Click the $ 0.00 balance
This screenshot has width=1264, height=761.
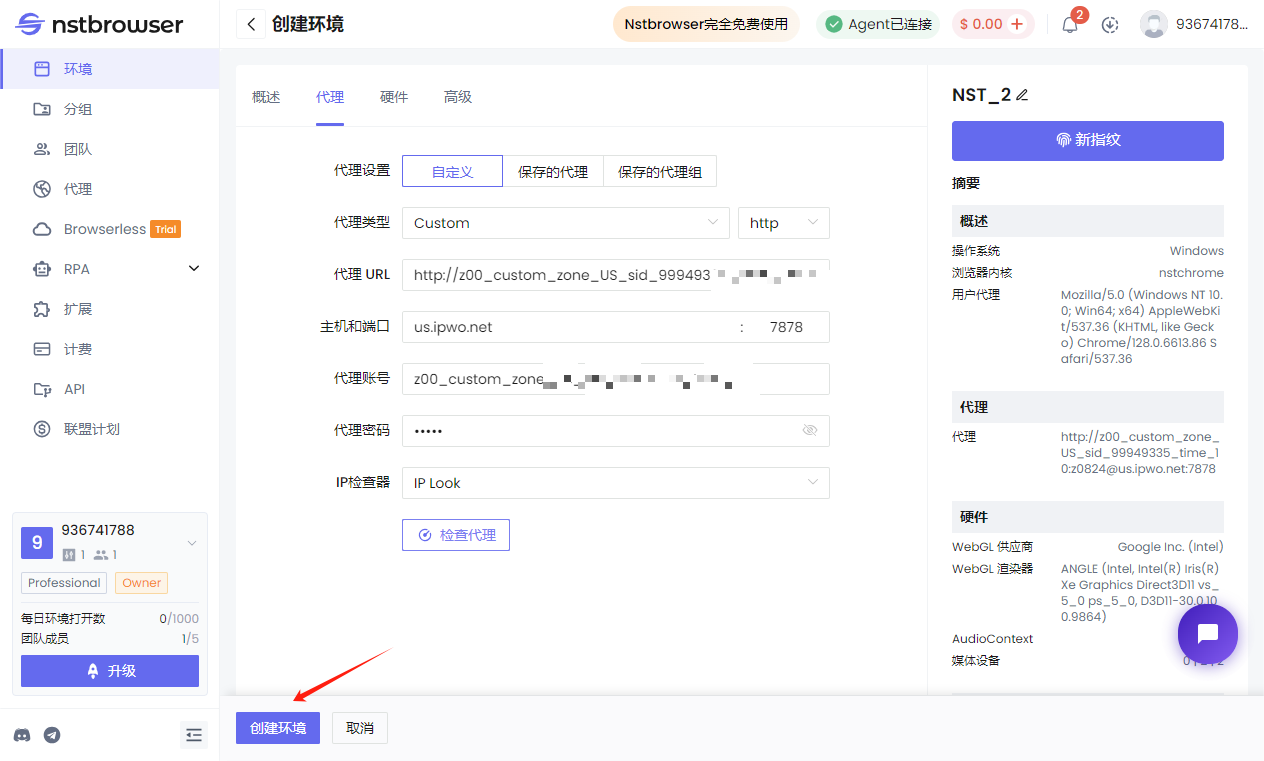pyautogui.click(x=981, y=24)
